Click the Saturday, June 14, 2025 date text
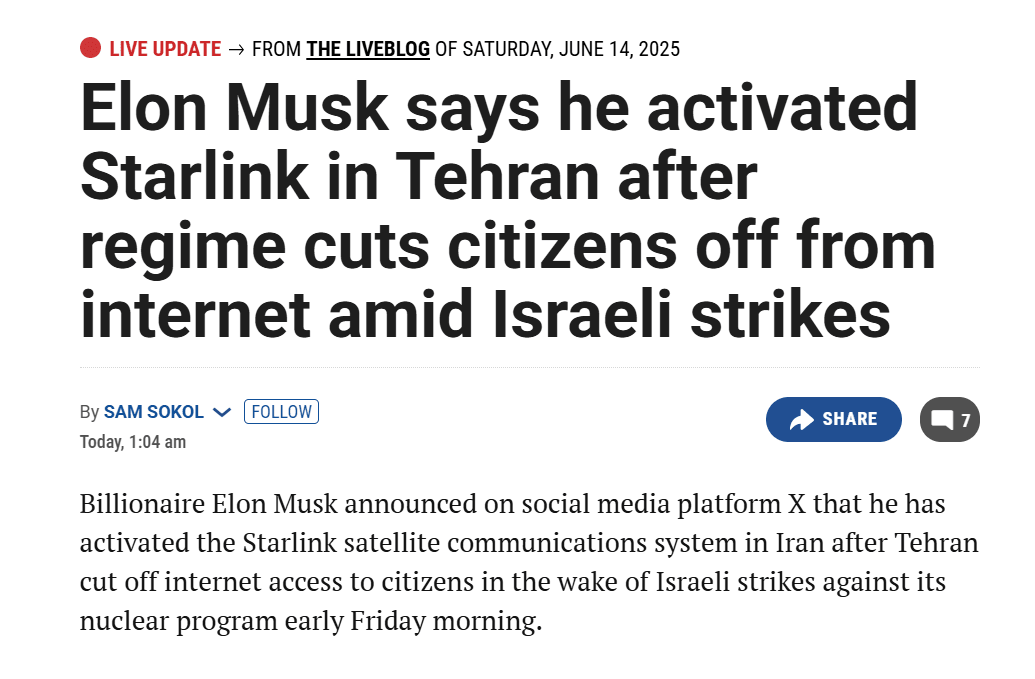Viewport: 1035px width, 679px height. (571, 49)
